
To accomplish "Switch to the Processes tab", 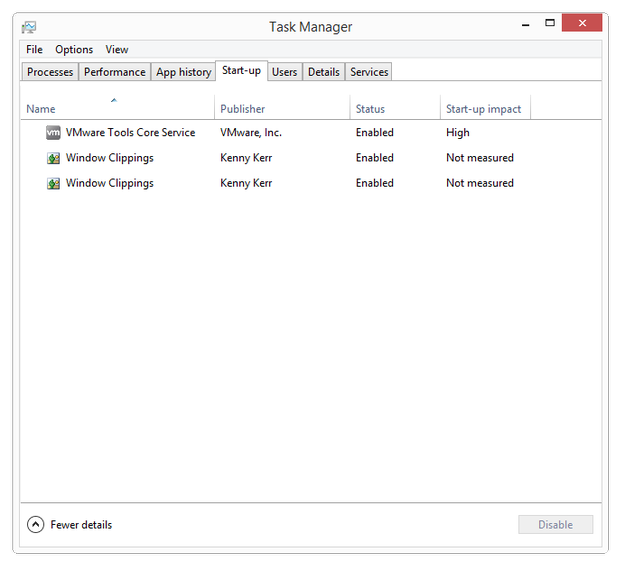I will point(50,72).
